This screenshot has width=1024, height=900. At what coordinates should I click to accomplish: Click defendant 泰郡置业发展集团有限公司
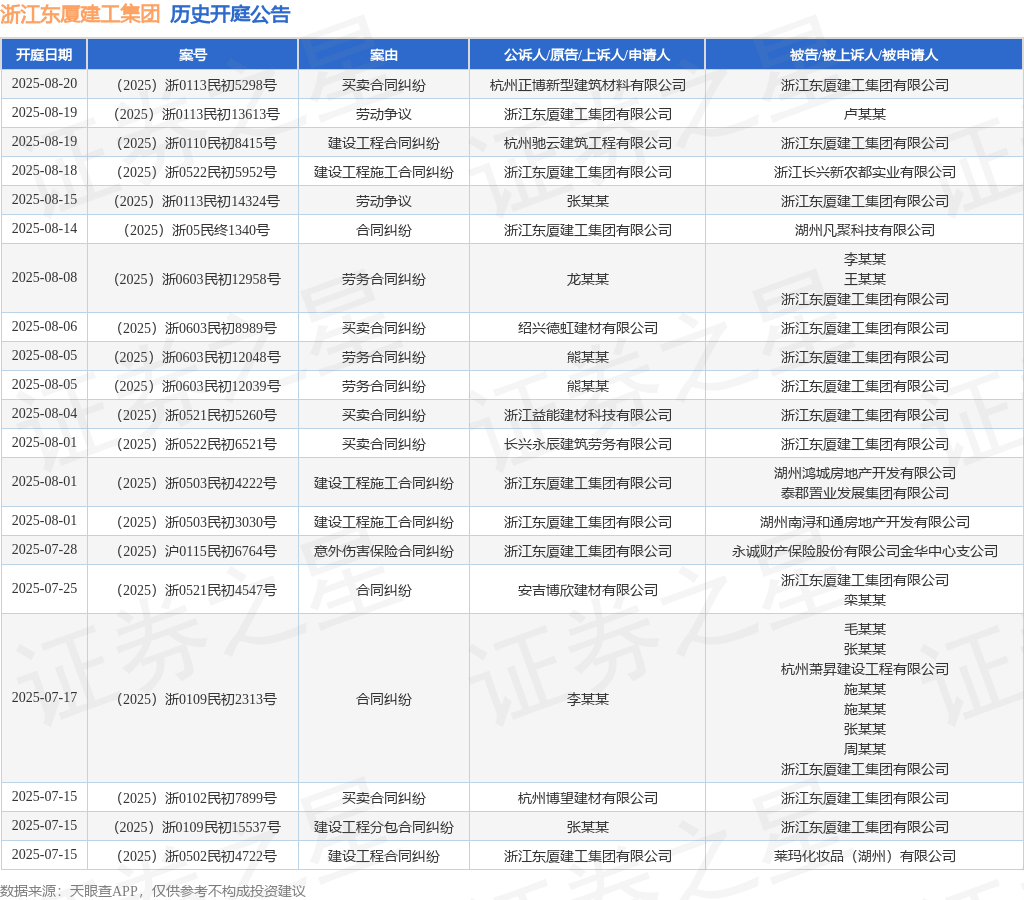[865, 494]
